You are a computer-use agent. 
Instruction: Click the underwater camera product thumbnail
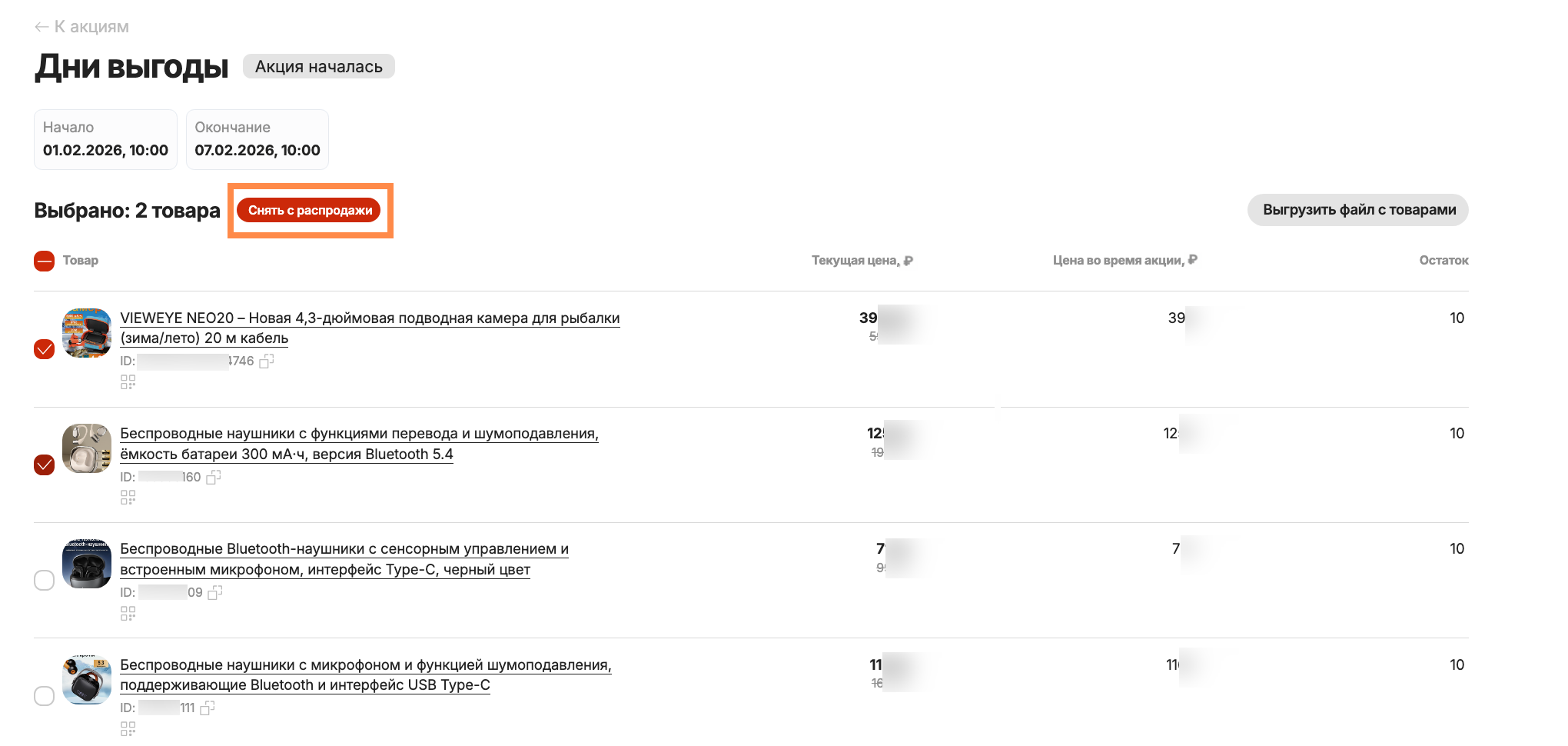pos(87,333)
